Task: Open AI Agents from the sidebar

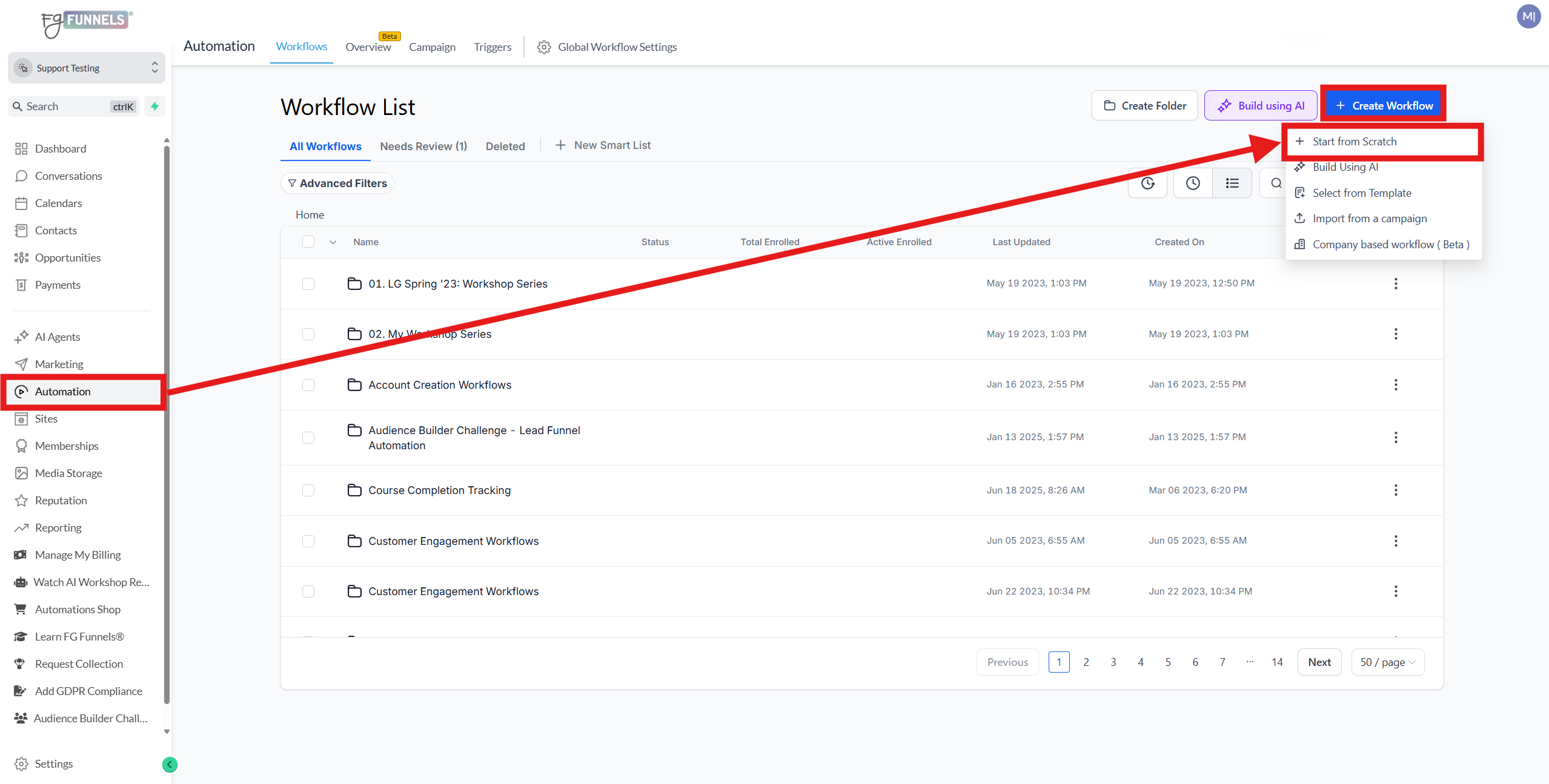Action: point(58,337)
